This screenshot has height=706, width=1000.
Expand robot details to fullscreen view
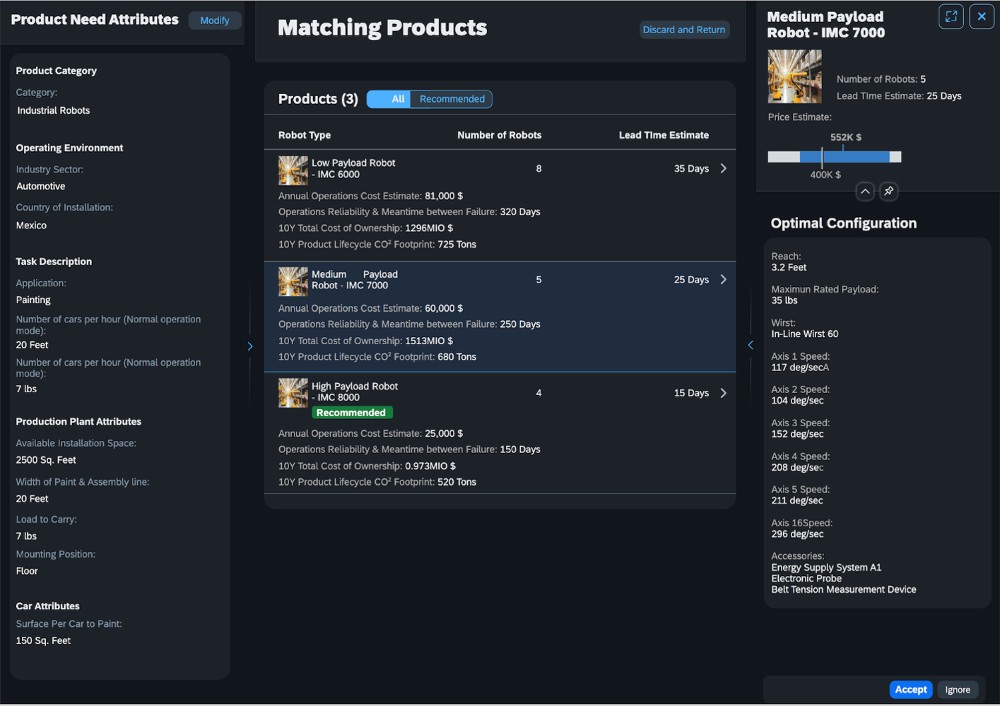(x=950, y=16)
